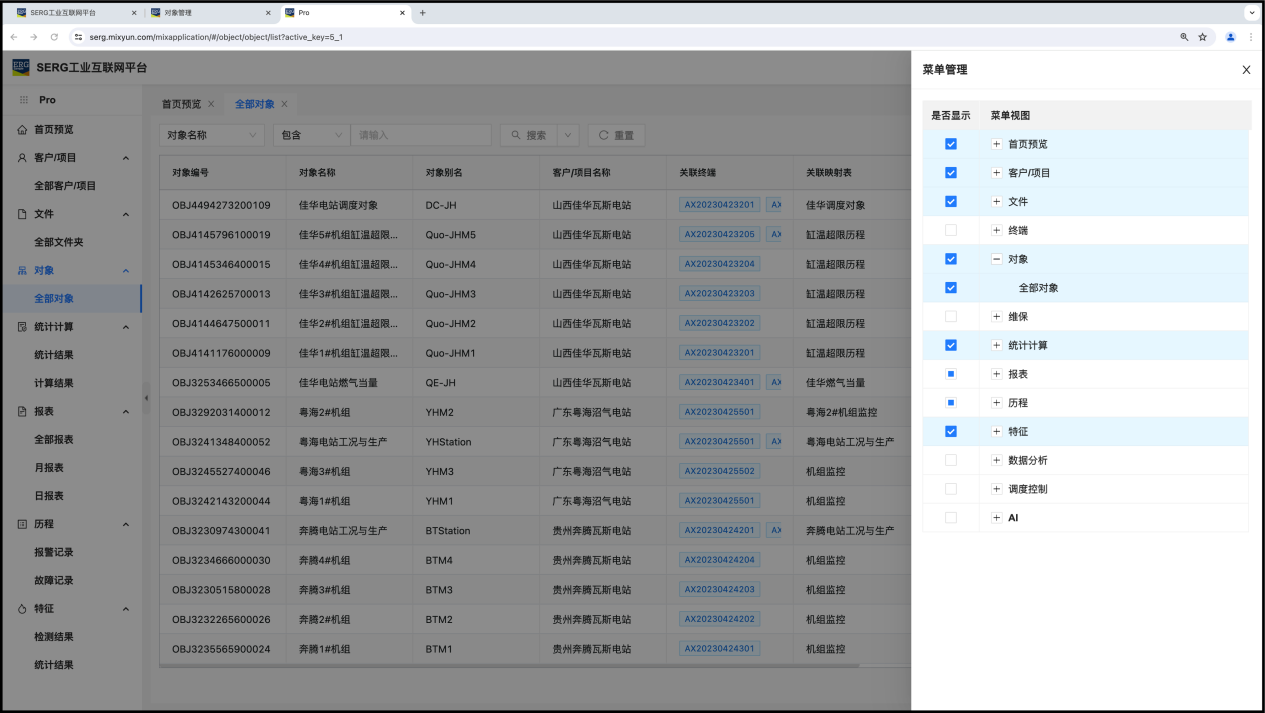Click the apps grid icon beside Pro
The height and width of the screenshot is (713, 1265).
pyautogui.click(x=23, y=100)
